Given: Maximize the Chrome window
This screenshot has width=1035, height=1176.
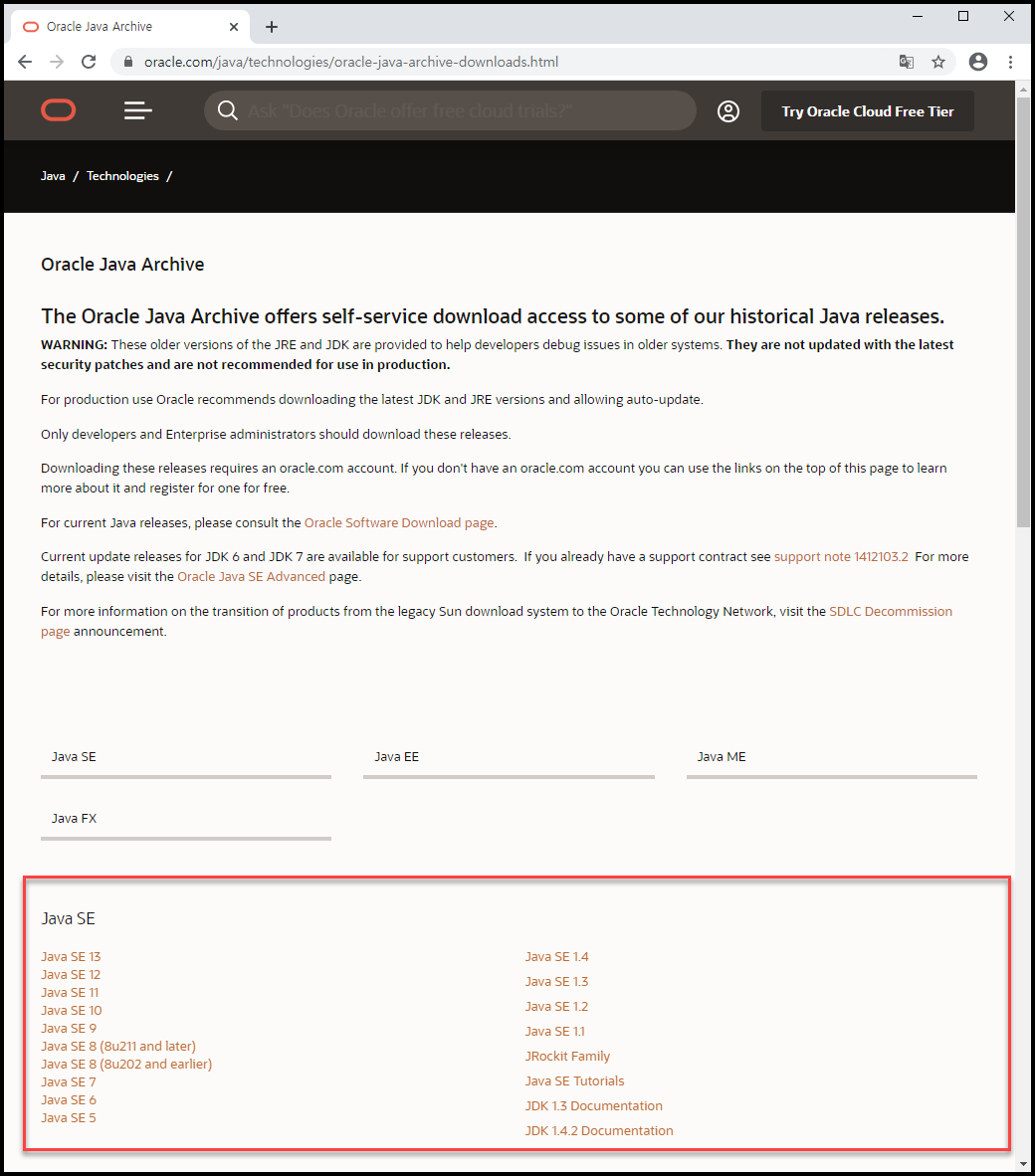Looking at the screenshot, I should coord(963,16).
